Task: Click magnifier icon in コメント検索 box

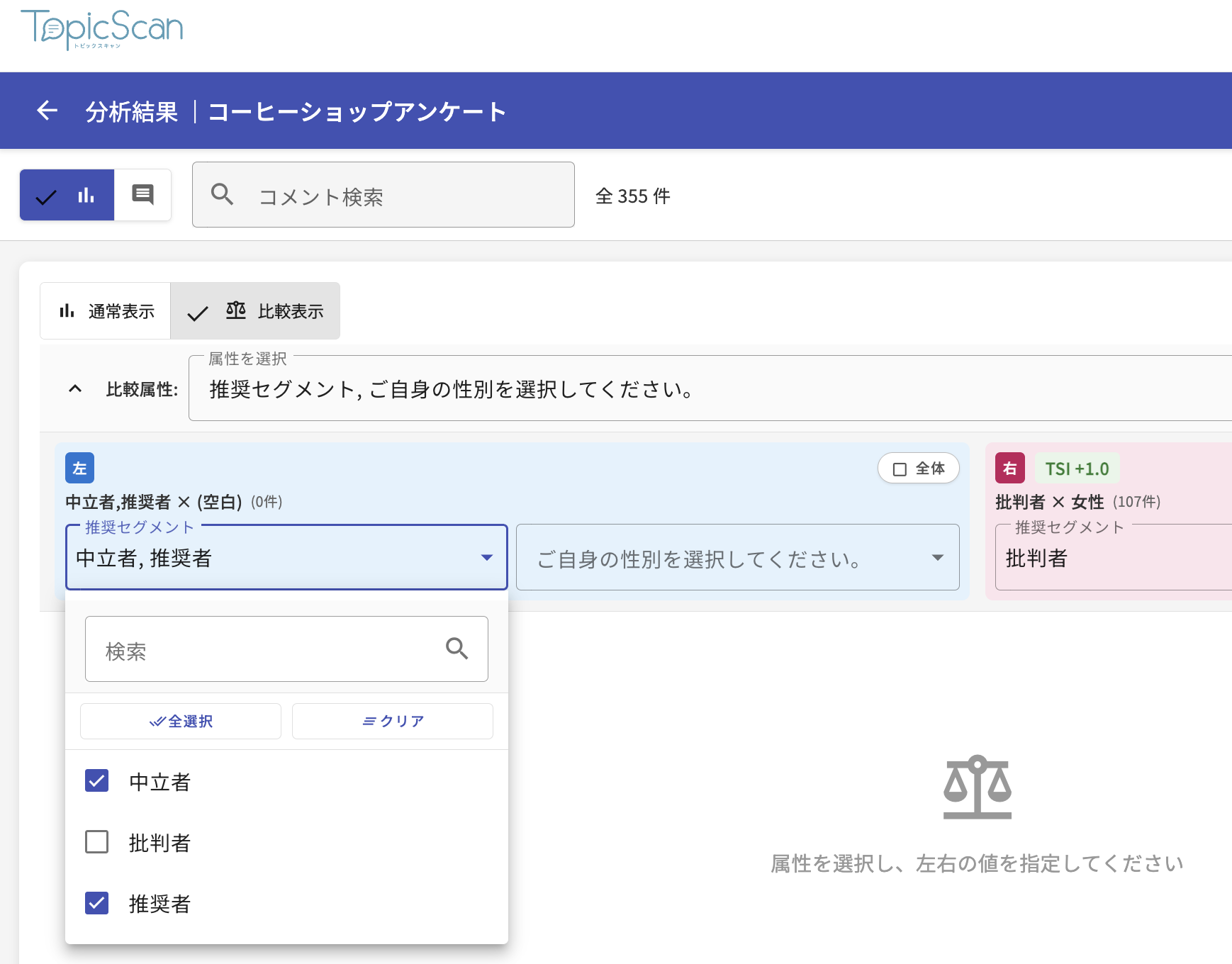Action: [x=222, y=194]
